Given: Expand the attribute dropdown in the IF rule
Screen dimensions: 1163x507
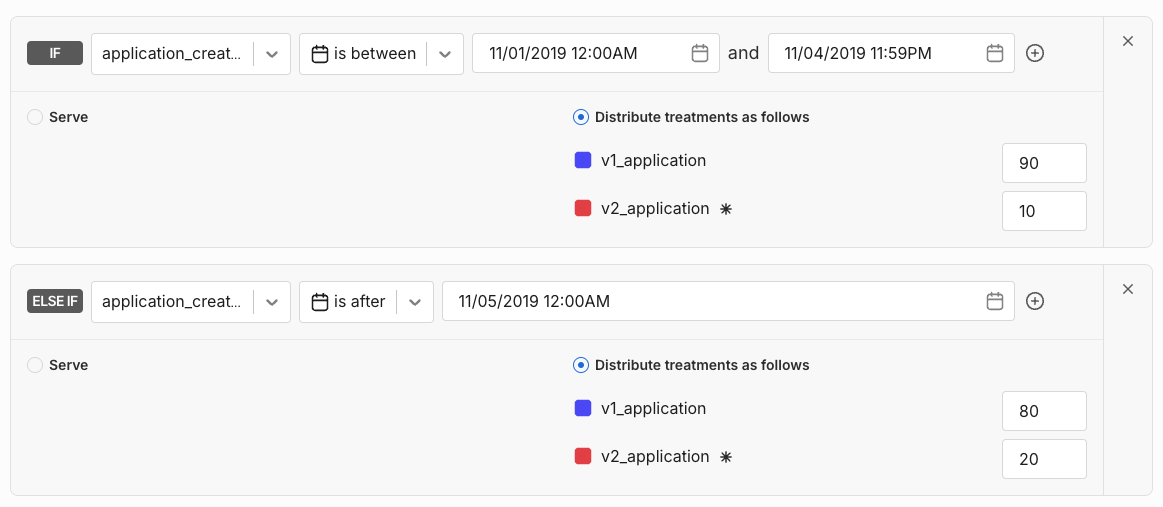Looking at the screenshot, I should [x=271, y=54].
